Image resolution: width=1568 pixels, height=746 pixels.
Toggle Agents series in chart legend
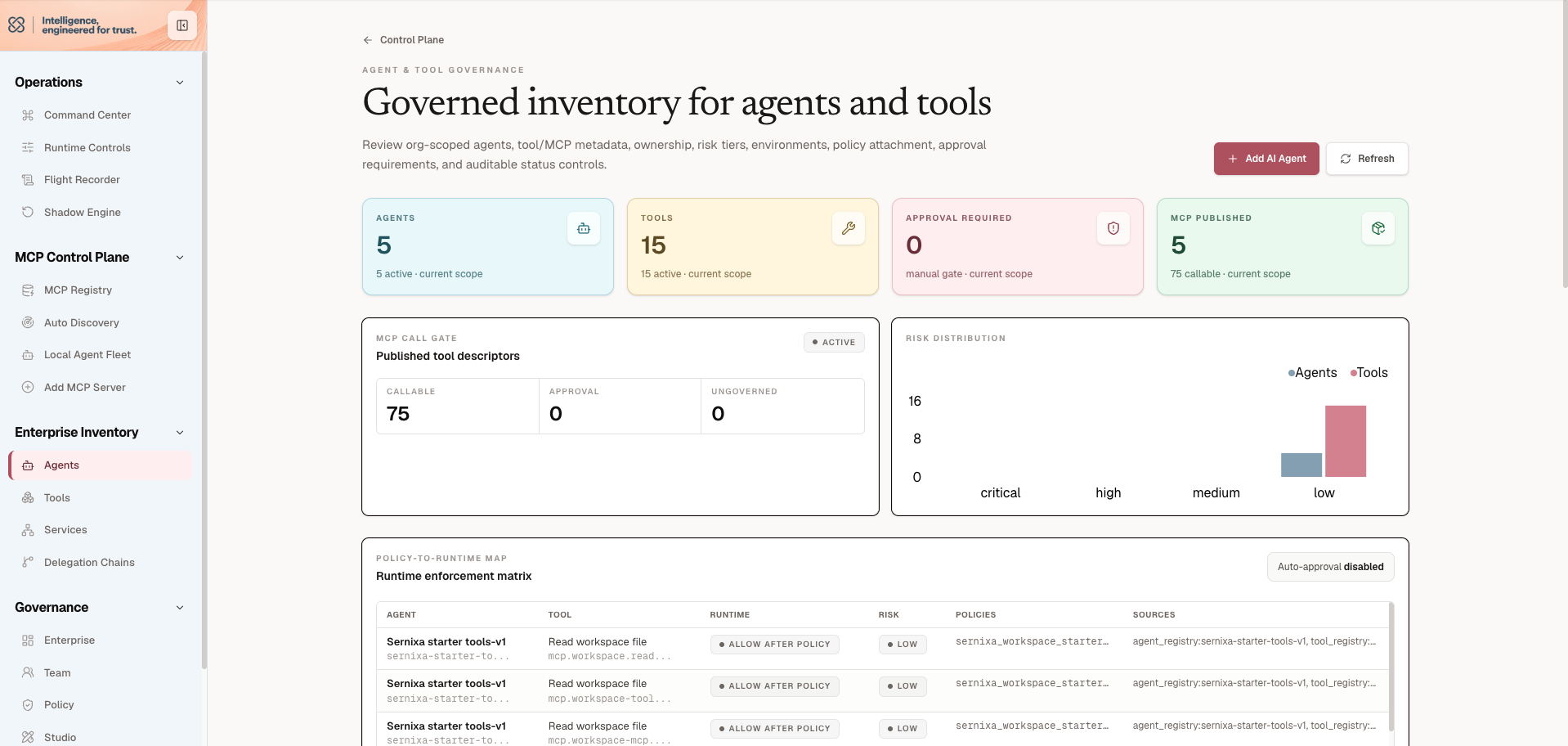tap(1312, 373)
